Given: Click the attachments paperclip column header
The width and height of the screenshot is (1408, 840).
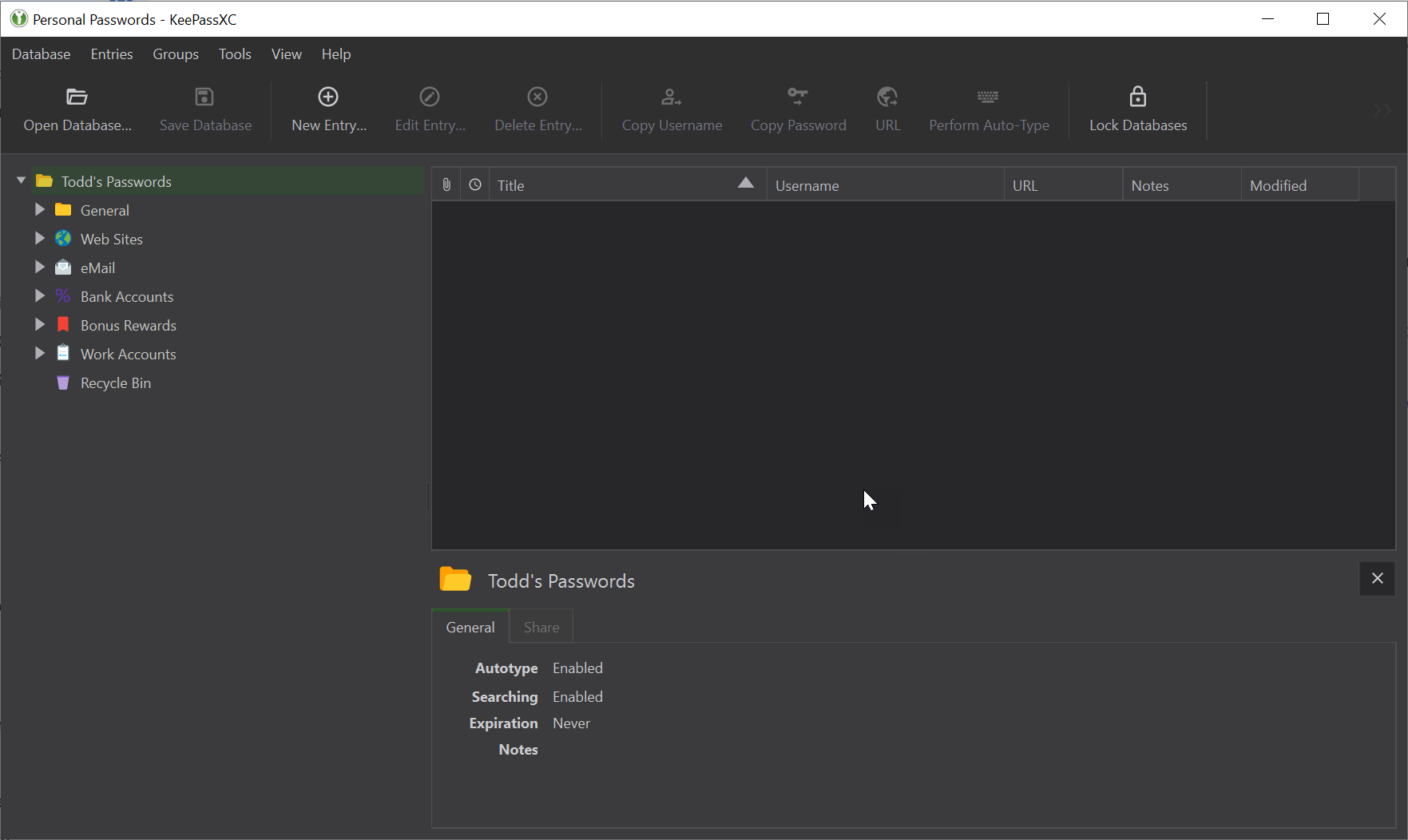Looking at the screenshot, I should pyautogui.click(x=446, y=184).
